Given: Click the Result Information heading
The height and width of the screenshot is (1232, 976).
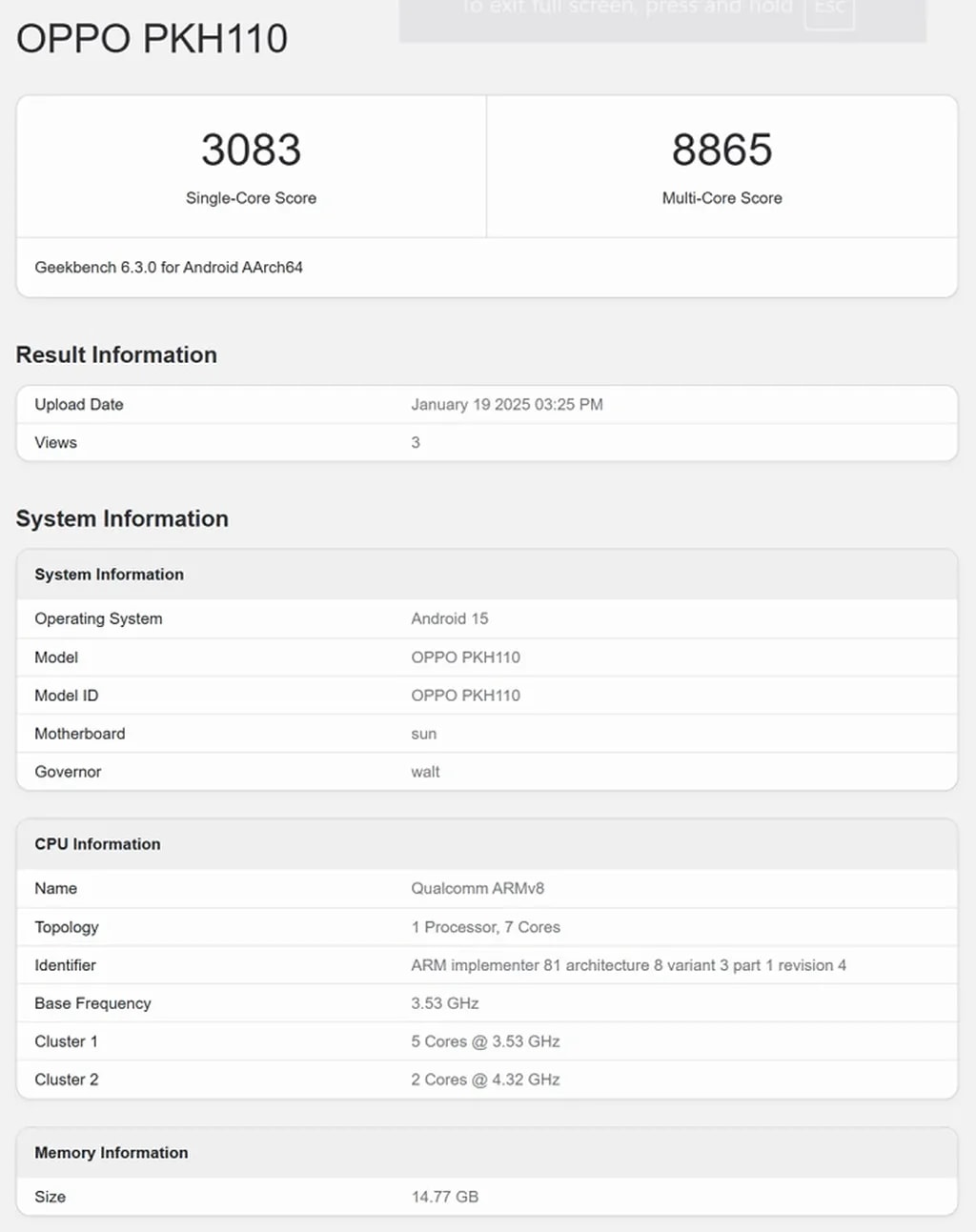Looking at the screenshot, I should tap(116, 354).
